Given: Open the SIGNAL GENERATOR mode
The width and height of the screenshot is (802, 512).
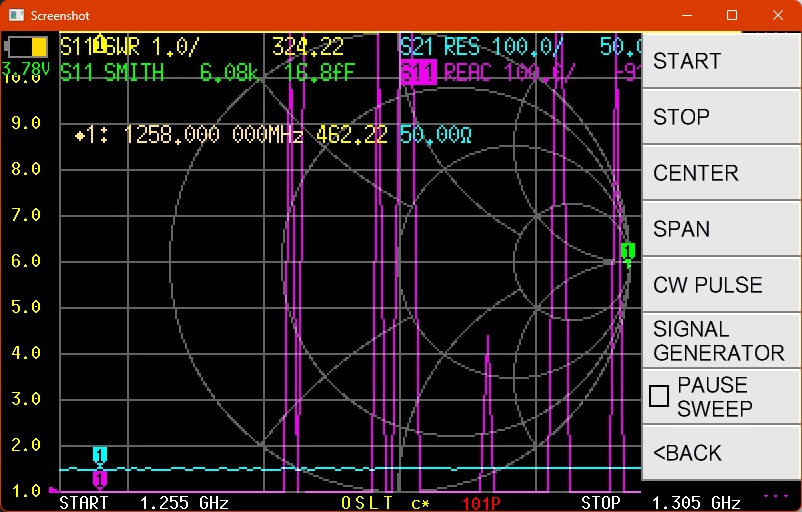Looking at the screenshot, I should (720, 341).
